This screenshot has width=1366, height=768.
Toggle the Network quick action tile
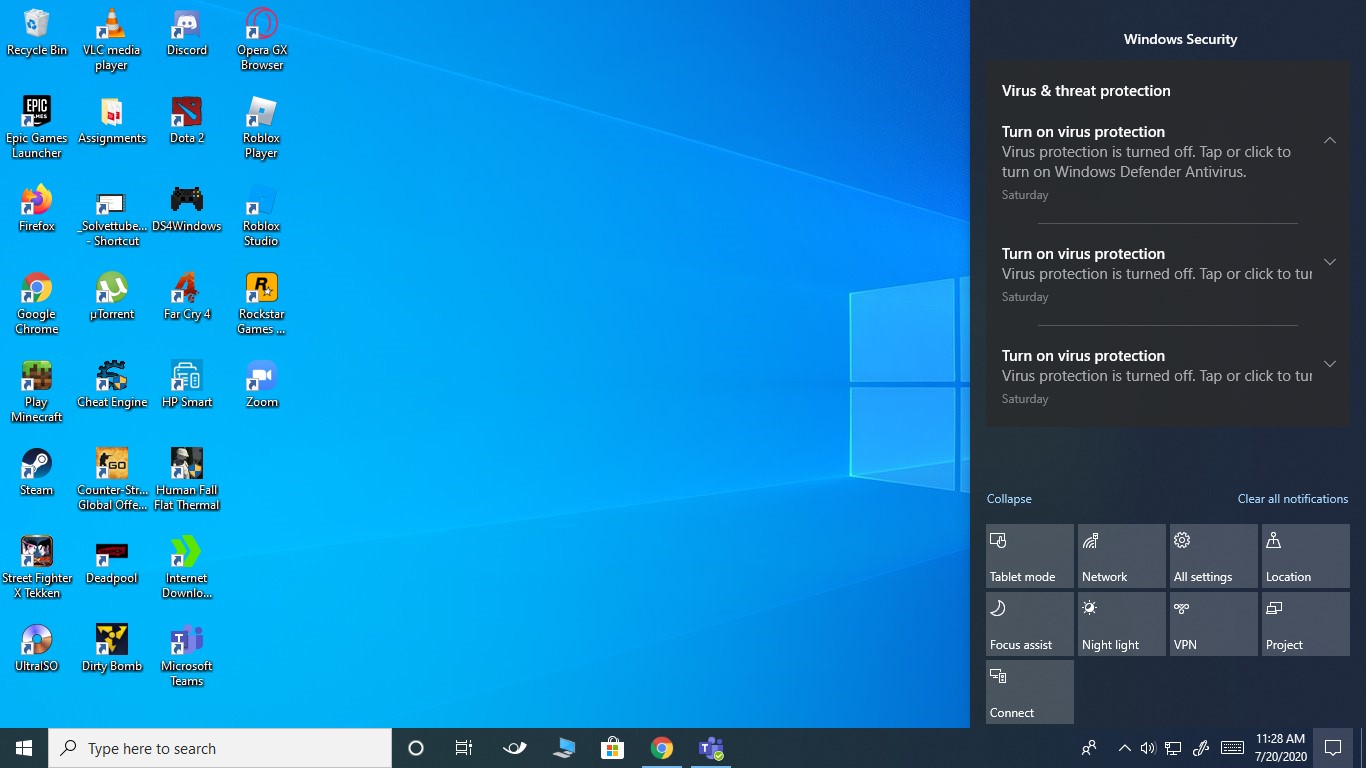pos(1122,556)
